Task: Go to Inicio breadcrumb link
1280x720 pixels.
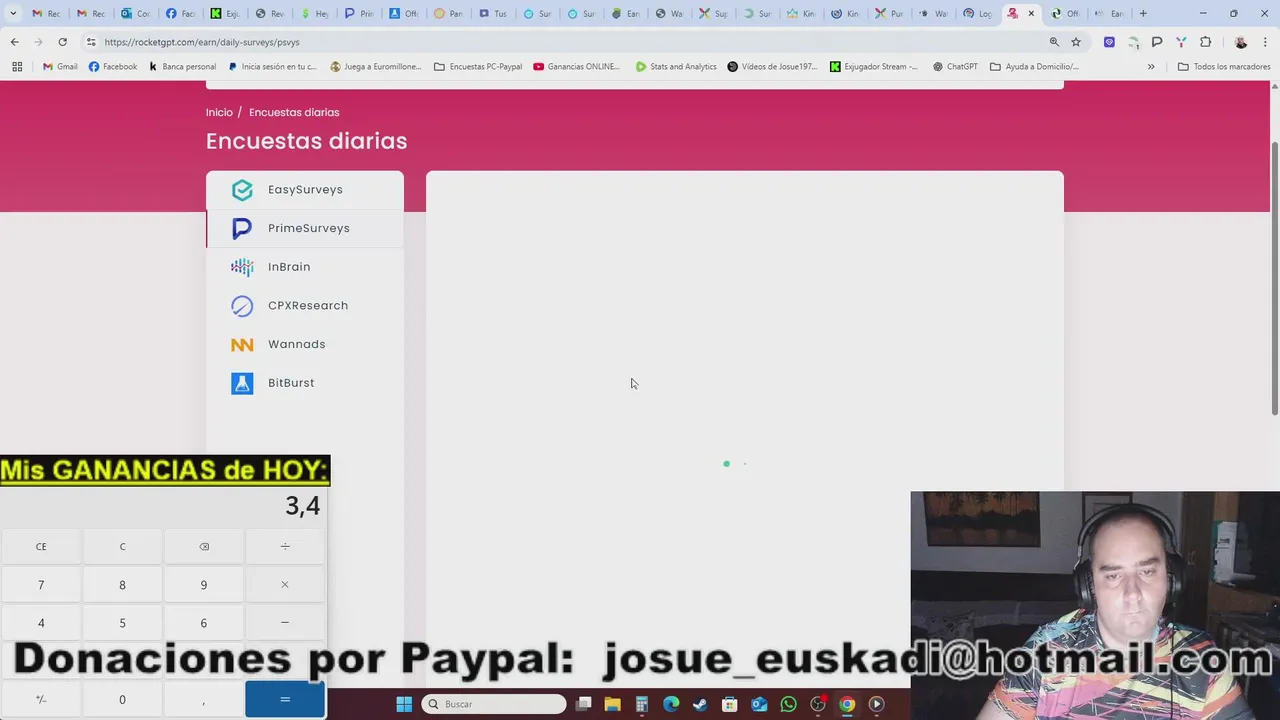Action: coord(219,112)
